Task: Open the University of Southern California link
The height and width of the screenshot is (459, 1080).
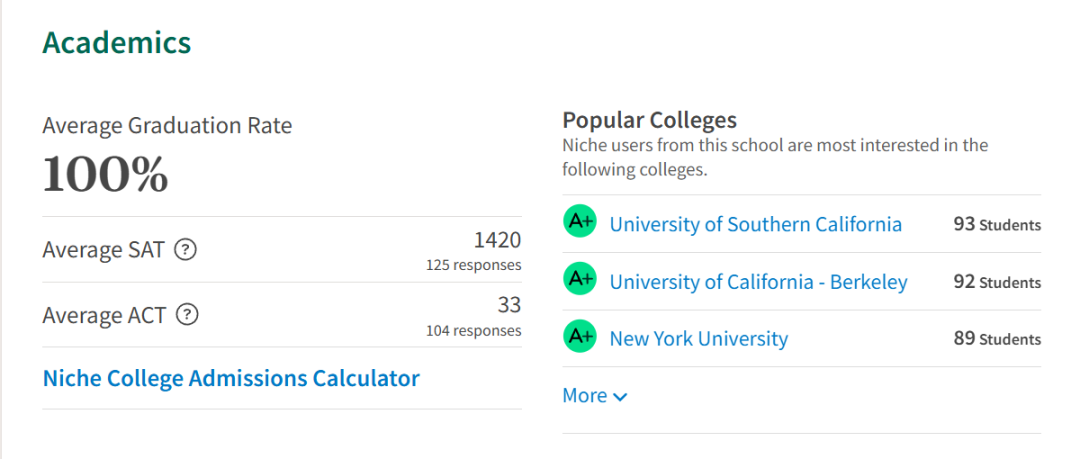Action: click(756, 224)
